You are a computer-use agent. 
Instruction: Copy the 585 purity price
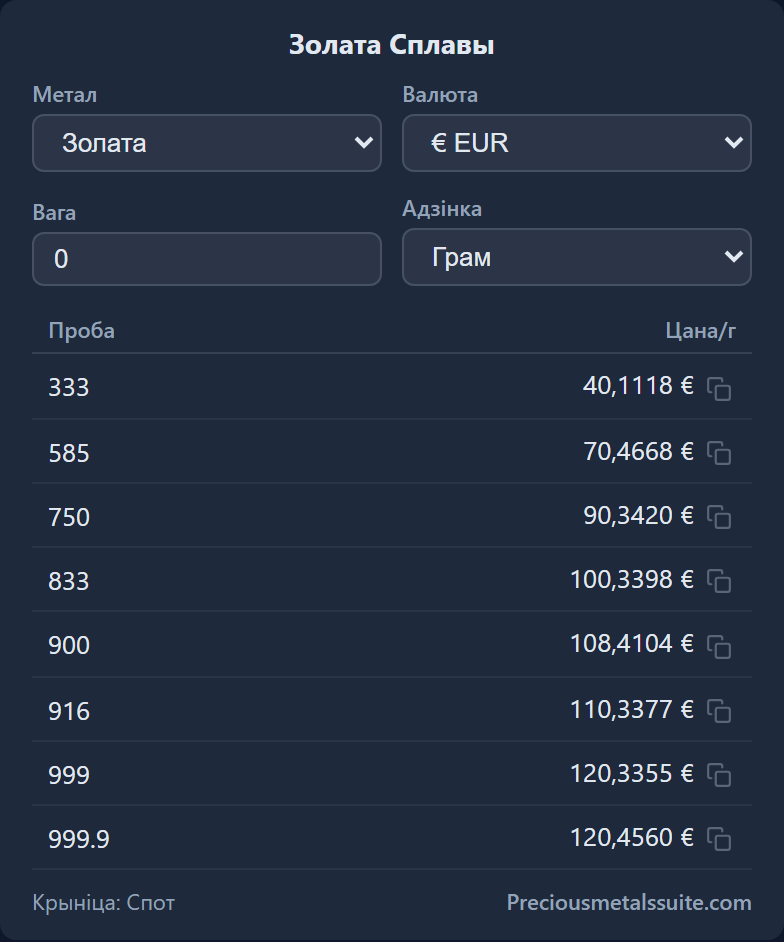point(719,453)
